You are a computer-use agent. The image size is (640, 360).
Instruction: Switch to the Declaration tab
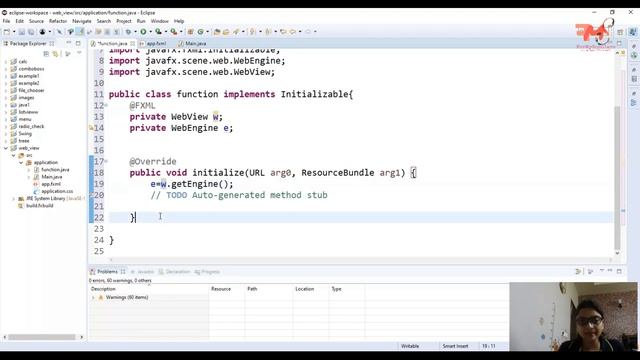pos(174,271)
